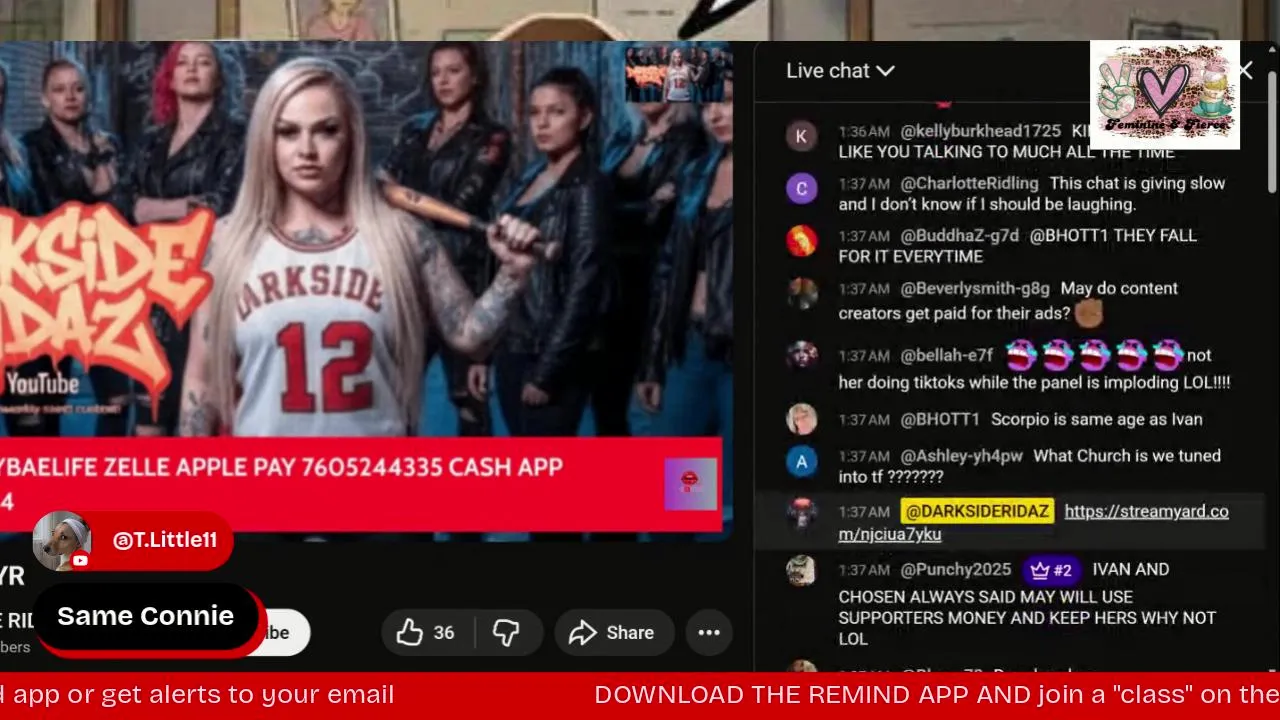Select the @CharlotteRidling username
Viewport: 1280px width, 720px height.
pos(969,183)
